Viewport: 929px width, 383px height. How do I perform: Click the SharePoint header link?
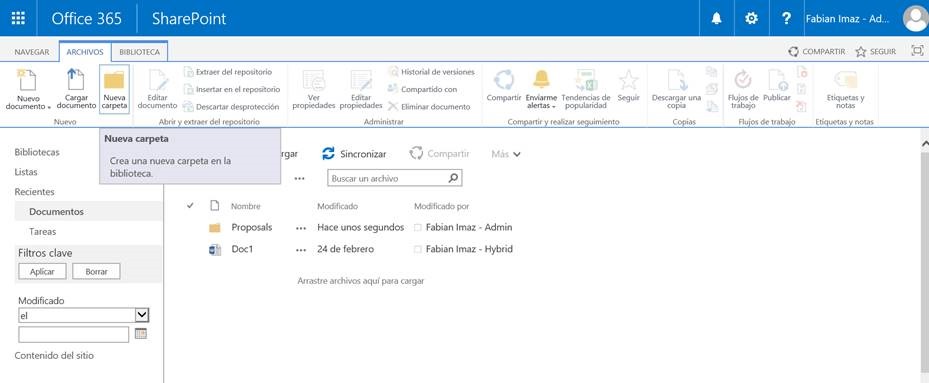[x=189, y=18]
